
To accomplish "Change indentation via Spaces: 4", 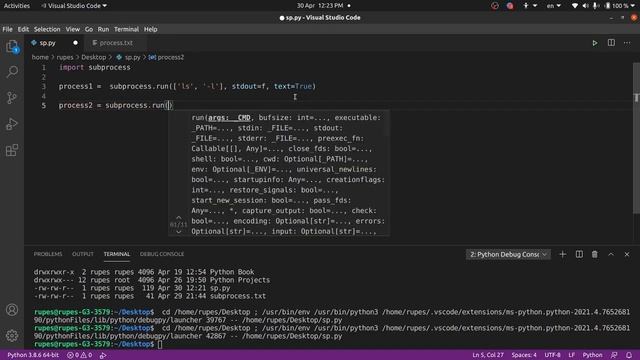I will pos(524,355).
